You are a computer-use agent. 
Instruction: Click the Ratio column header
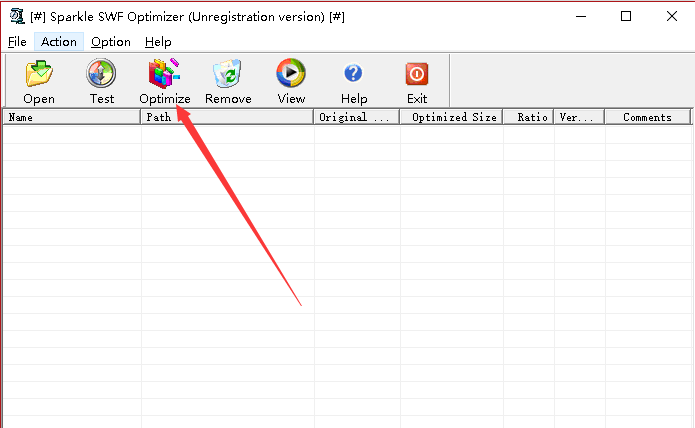pyautogui.click(x=528, y=117)
